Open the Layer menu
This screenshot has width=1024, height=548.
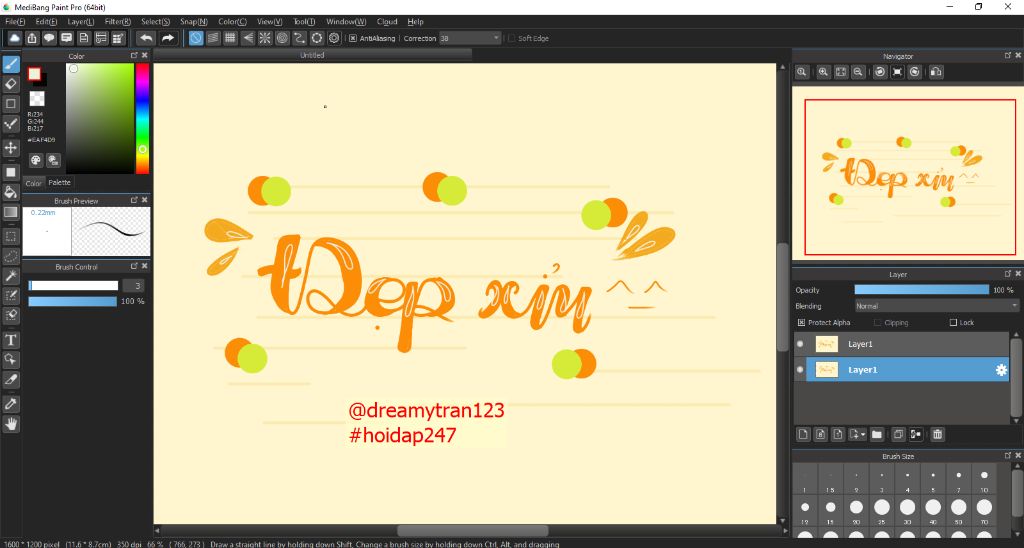click(81, 22)
